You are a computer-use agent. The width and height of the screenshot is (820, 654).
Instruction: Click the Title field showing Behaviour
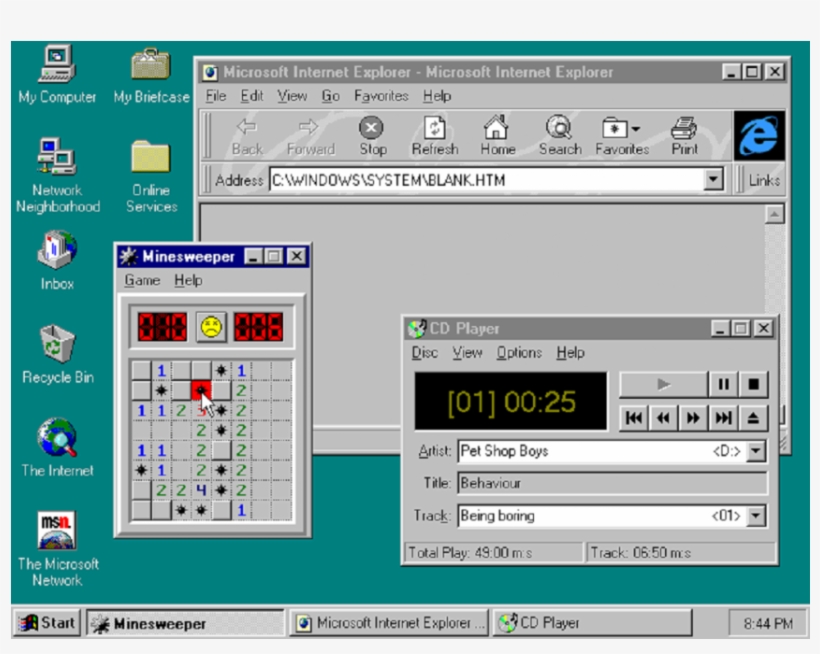click(x=612, y=483)
